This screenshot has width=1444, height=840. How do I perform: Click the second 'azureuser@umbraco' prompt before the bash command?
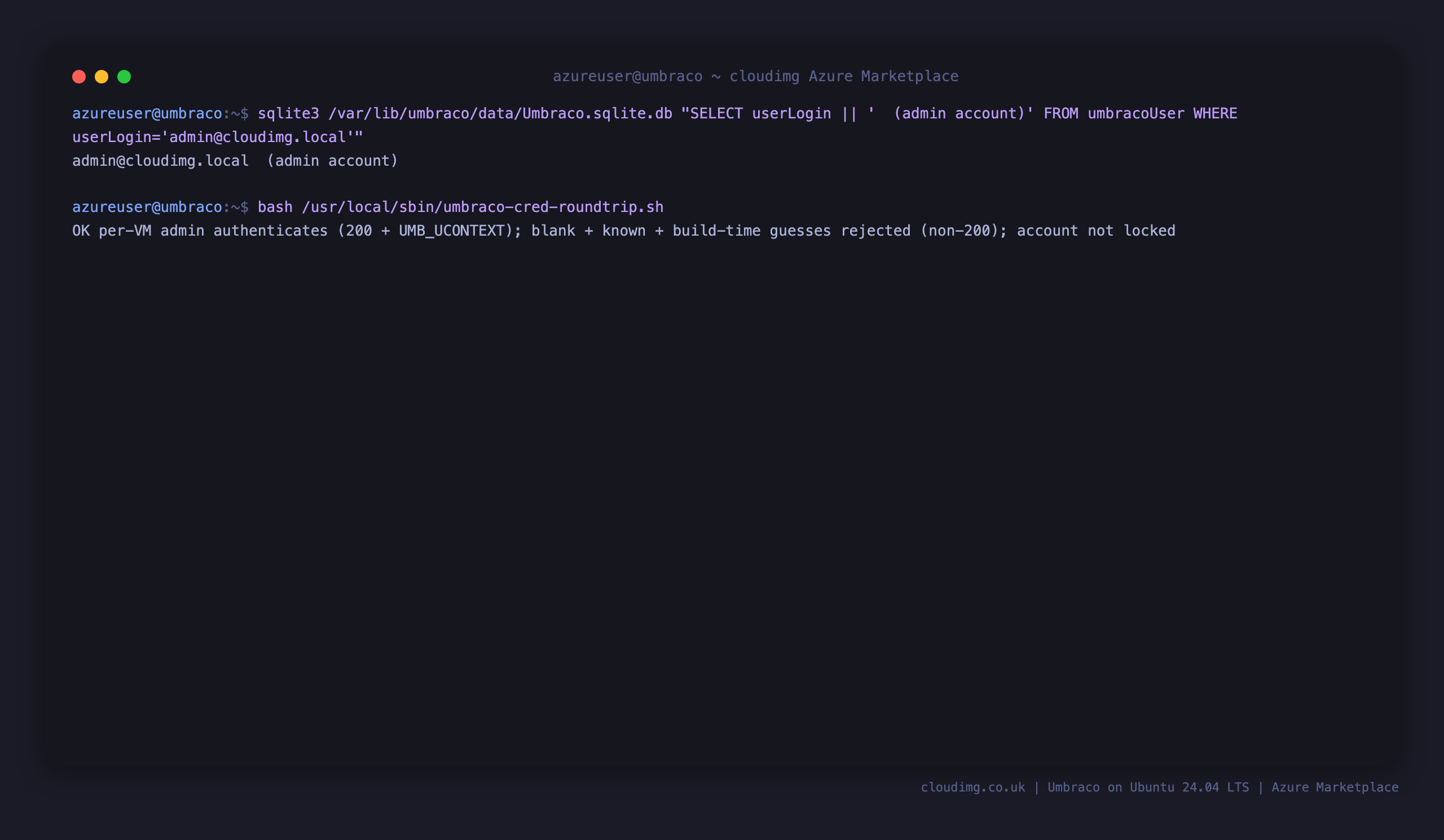[x=147, y=207]
